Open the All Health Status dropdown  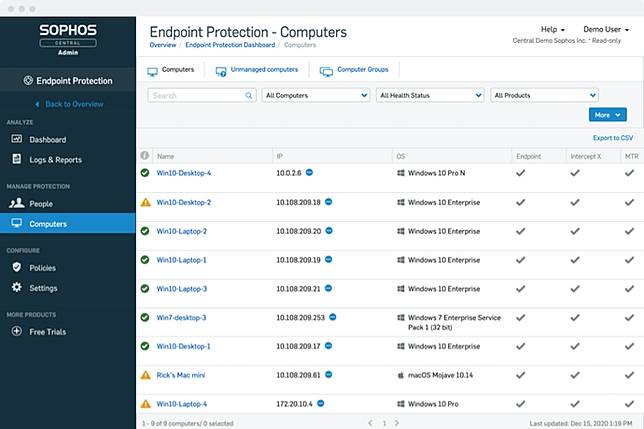point(430,96)
